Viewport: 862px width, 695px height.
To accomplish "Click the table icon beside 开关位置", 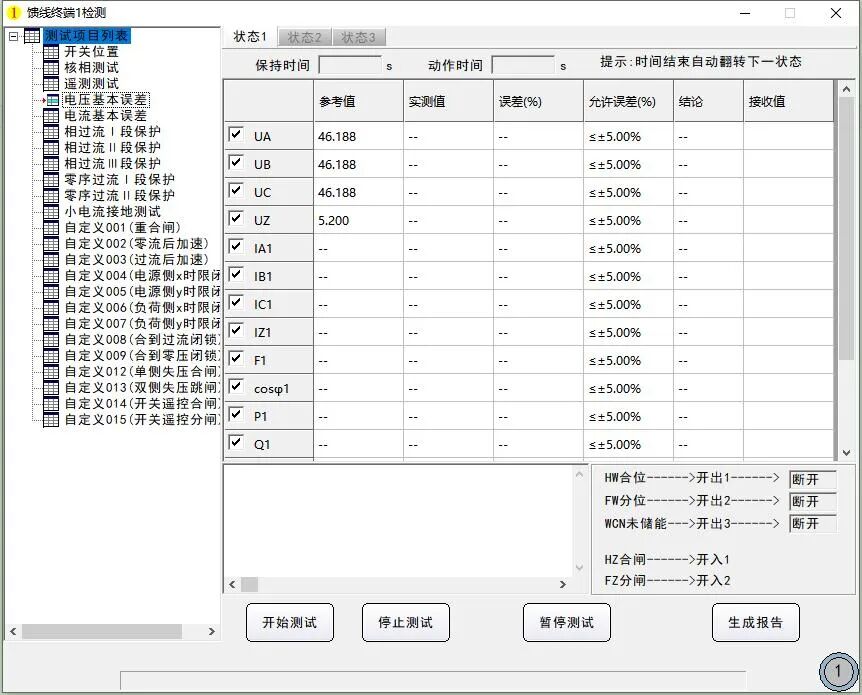I will pyautogui.click(x=51, y=52).
